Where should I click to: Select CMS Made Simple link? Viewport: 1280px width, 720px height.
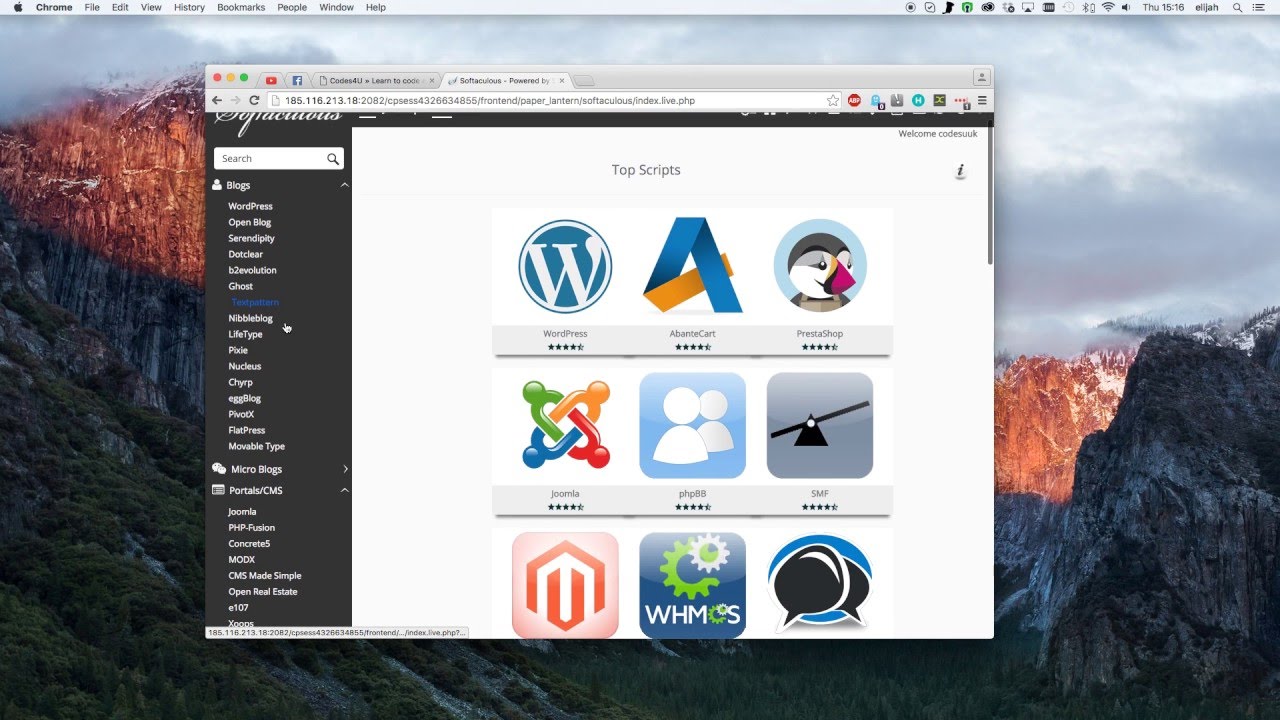pos(264,575)
